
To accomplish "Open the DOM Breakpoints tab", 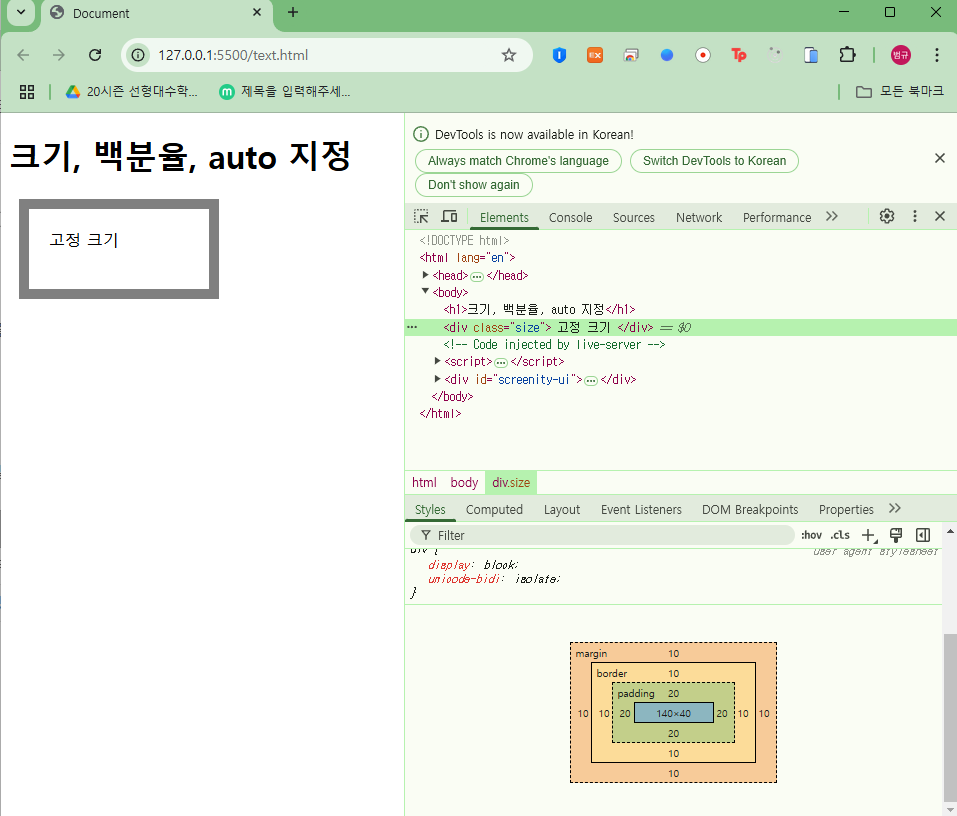I will (750, 510).
